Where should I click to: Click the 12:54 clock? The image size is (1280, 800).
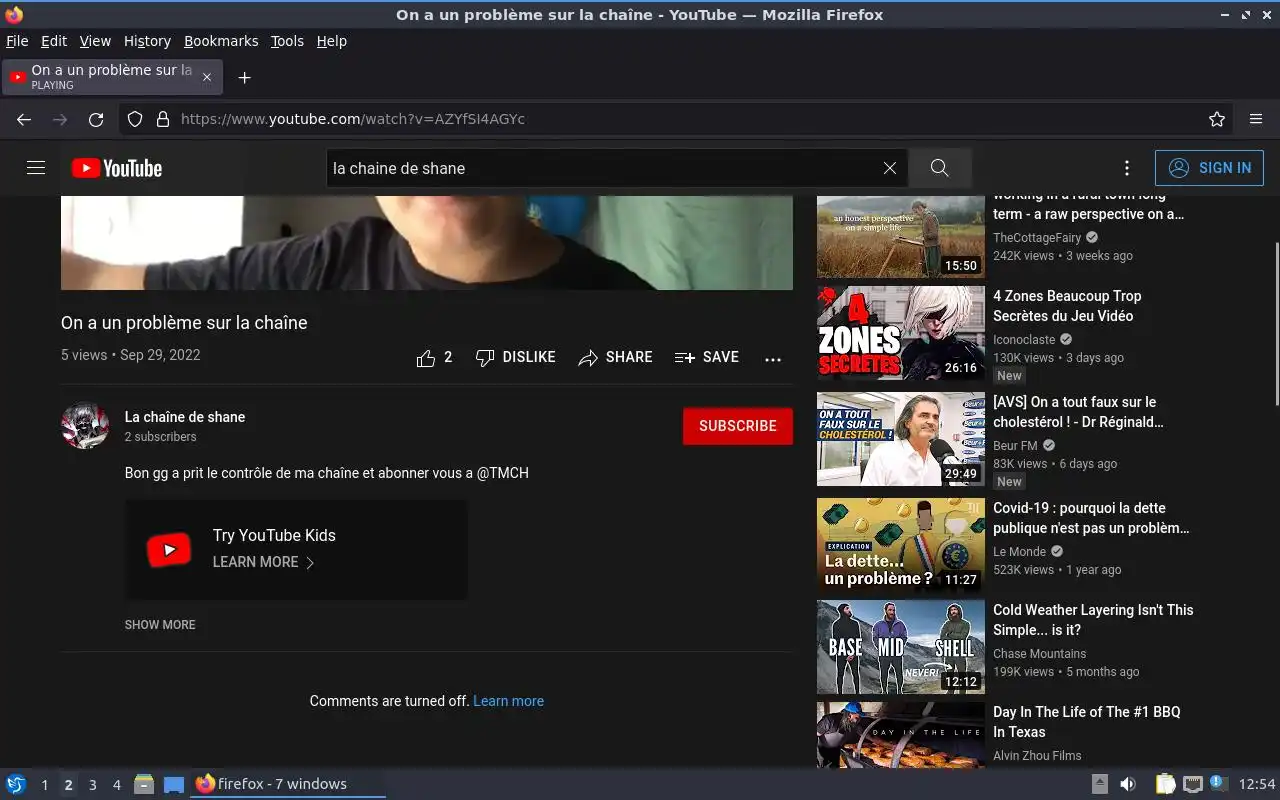tap(1257, 784)
